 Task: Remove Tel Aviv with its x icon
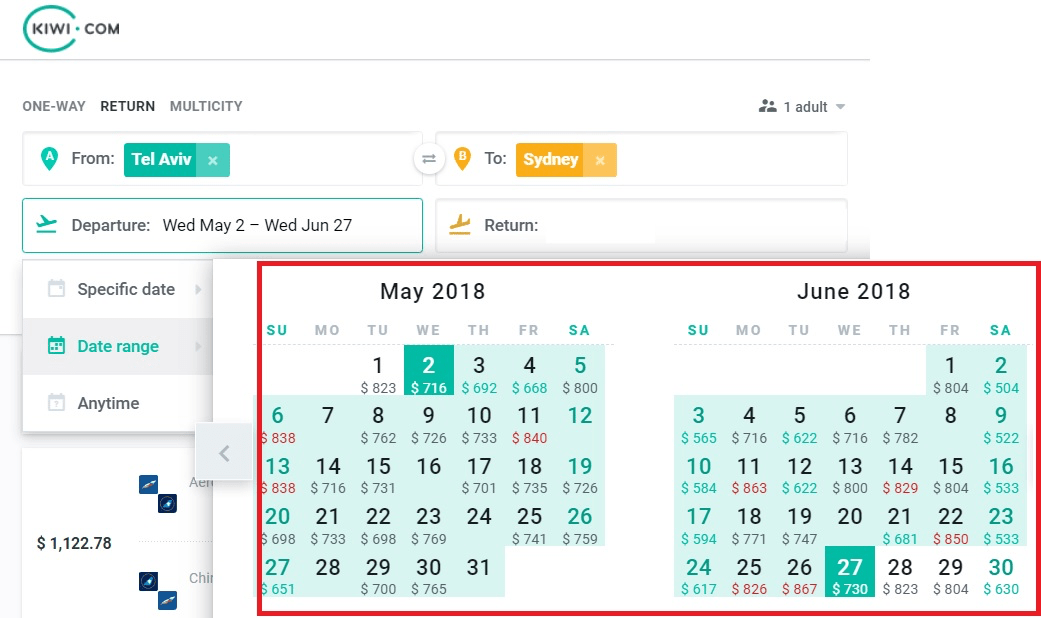pyautogui.click(x=212, y=160)
